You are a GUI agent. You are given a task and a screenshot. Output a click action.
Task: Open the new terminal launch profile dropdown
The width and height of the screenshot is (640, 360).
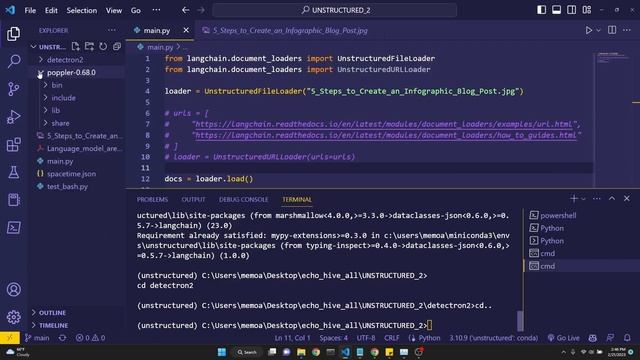tap(583, 199)
